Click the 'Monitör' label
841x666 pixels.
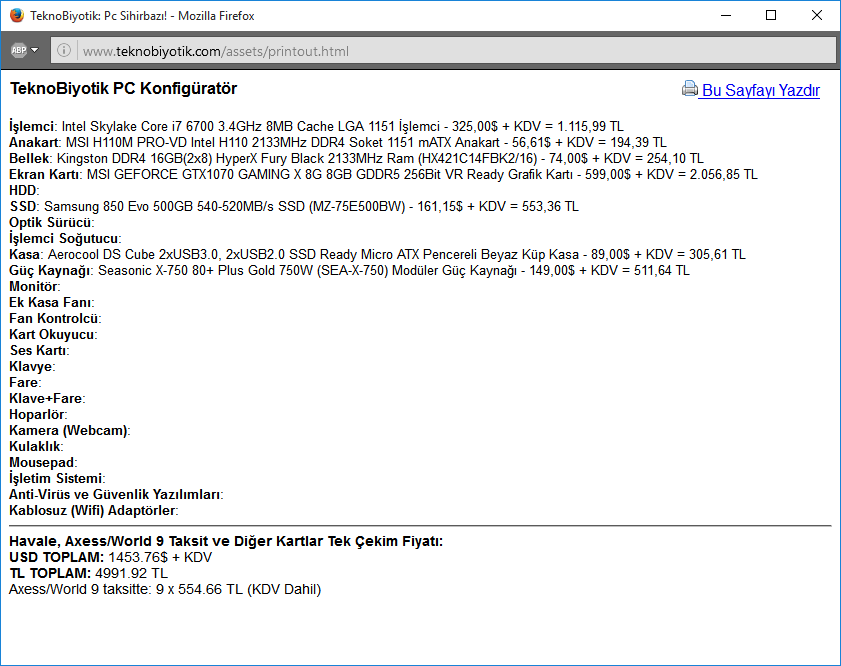(x=34, y=286)
